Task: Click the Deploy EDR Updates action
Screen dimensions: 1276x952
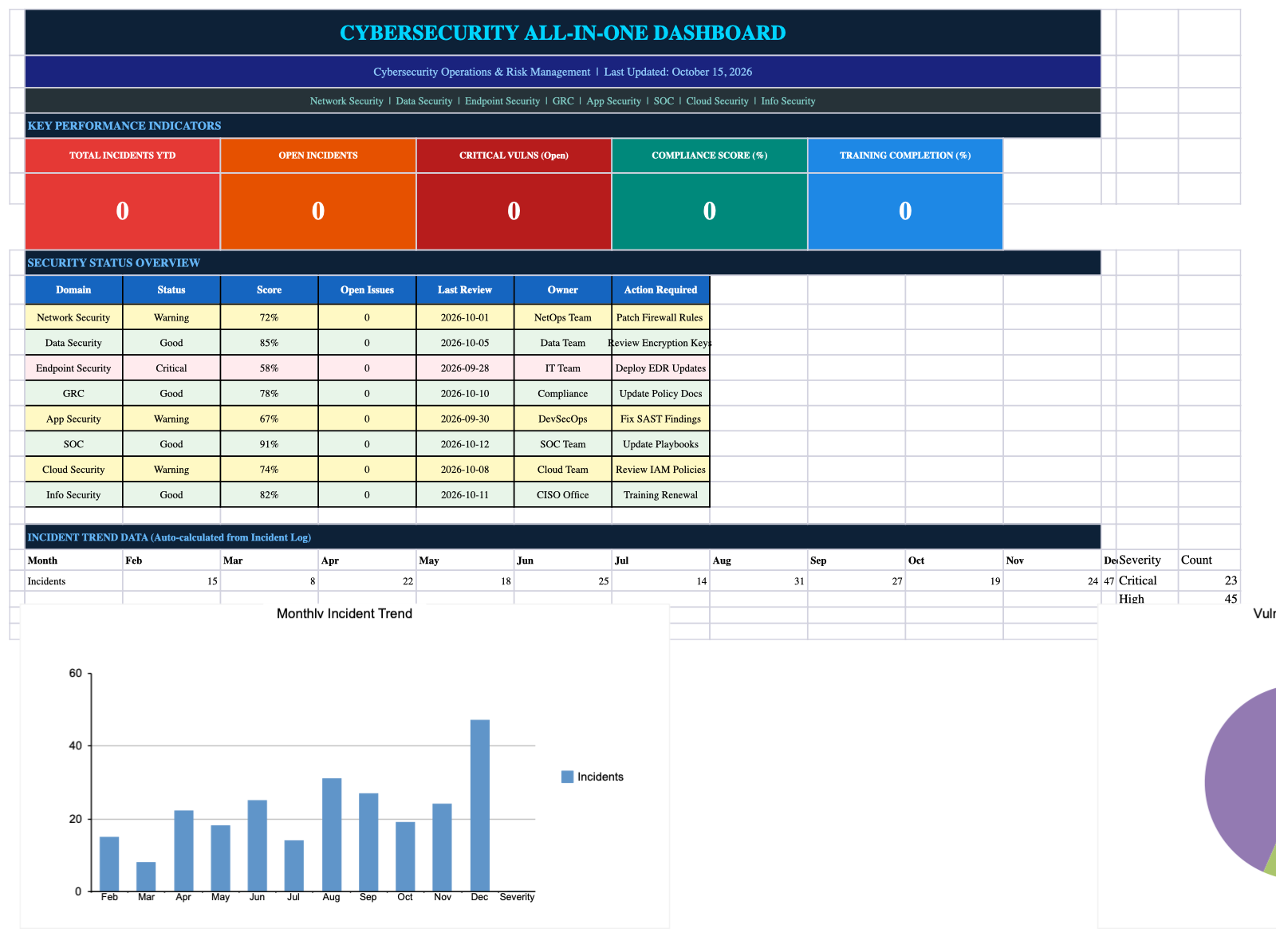Action: [x=660, y=368]
